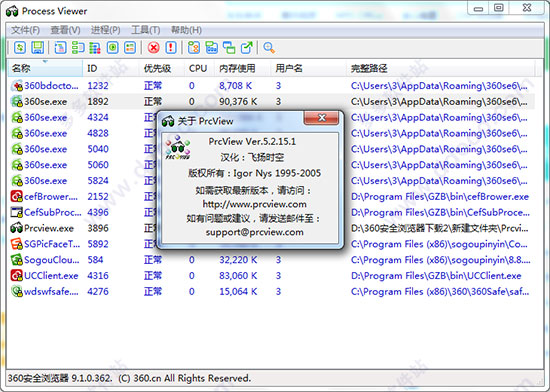Click the 360Safe path for wdswfsafe
550x392 pixels.
coord(440,291)
